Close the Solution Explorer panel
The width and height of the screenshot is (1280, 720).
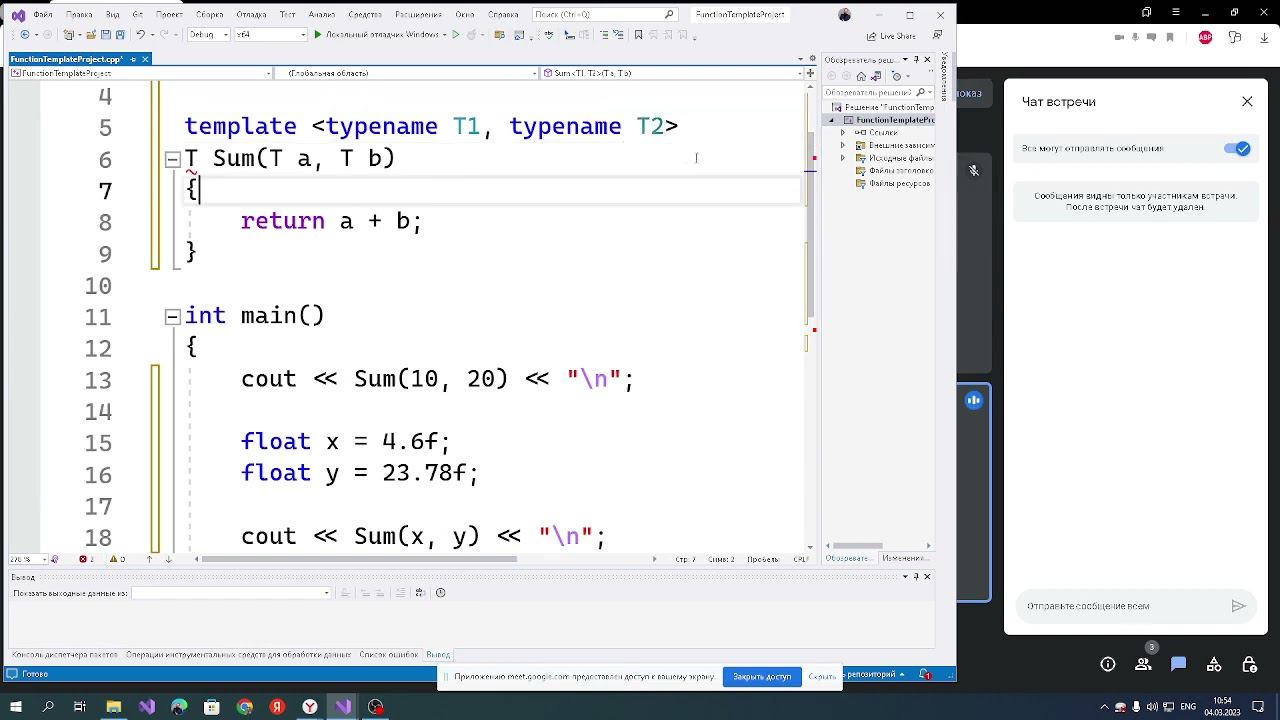927,60
